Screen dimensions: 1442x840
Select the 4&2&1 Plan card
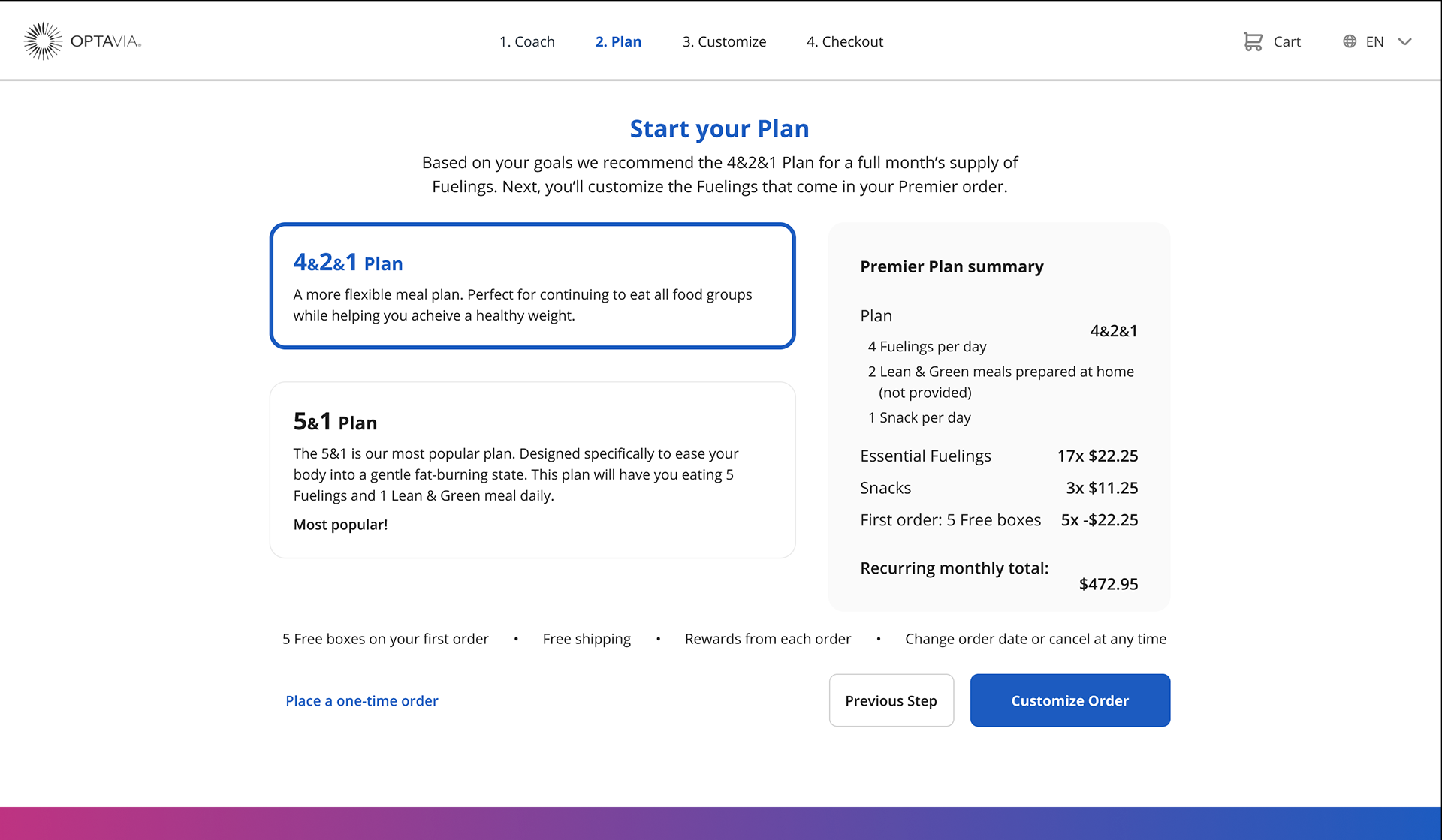(532, 286)
